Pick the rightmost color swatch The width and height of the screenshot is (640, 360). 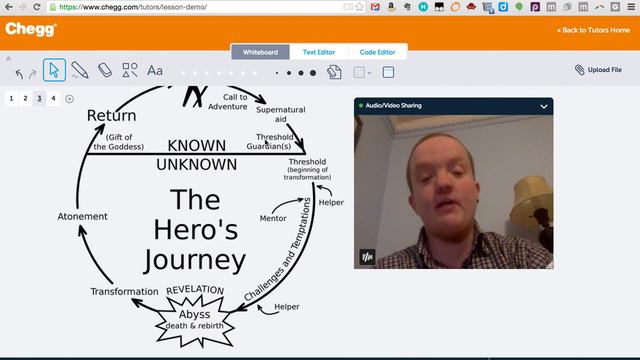[255, 73]
